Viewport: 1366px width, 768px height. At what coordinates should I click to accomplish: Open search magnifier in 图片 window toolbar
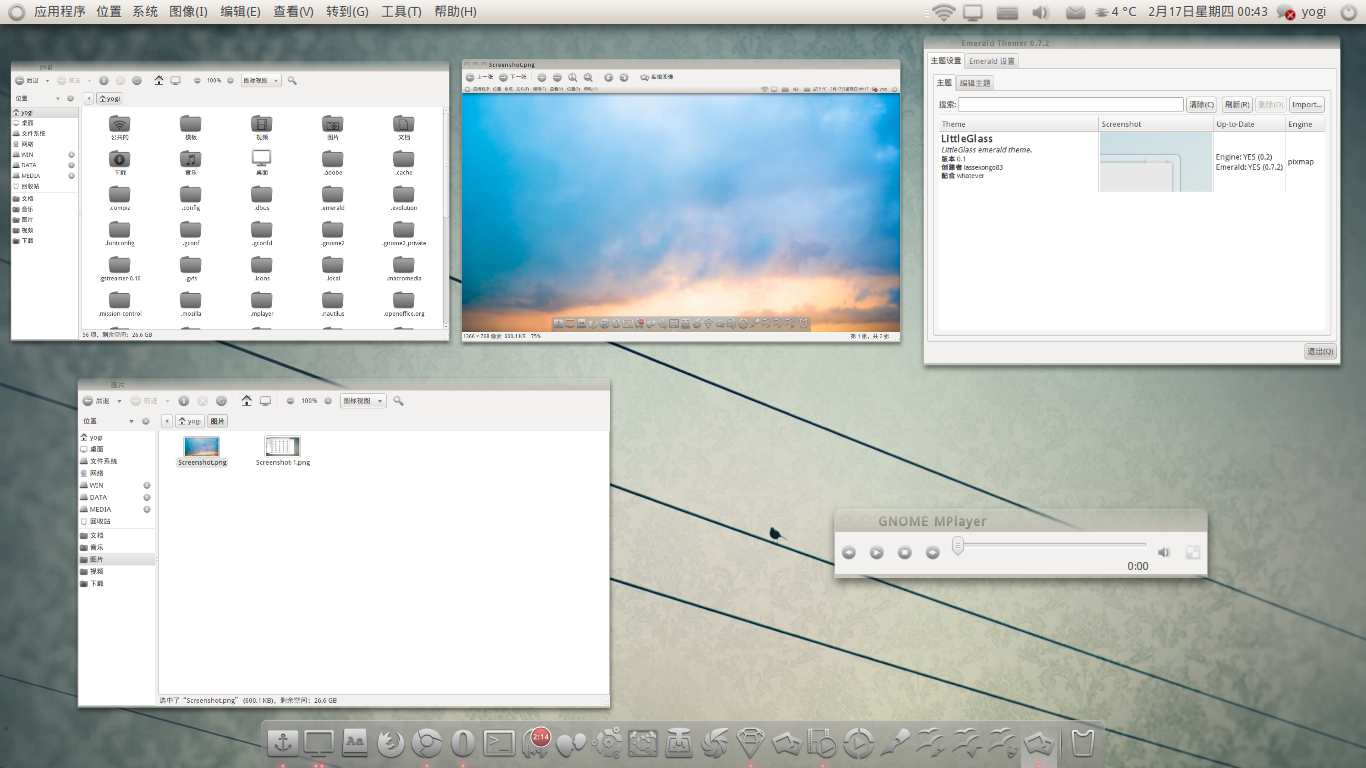click(398, 401)
